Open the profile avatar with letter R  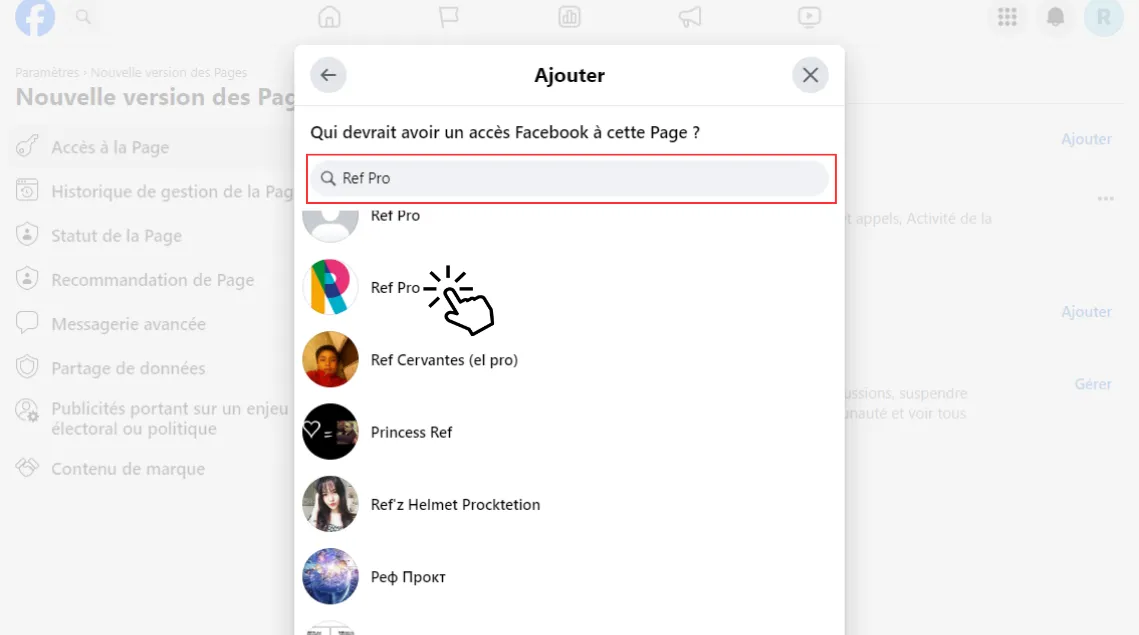tap(1103, 17)
